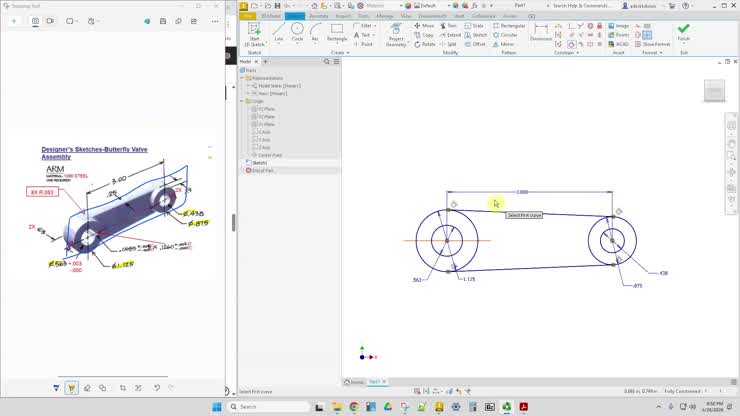The width and height of the screenshot is (740, 416).
Task: Select the Dimension tool
Action: point(541,32)
